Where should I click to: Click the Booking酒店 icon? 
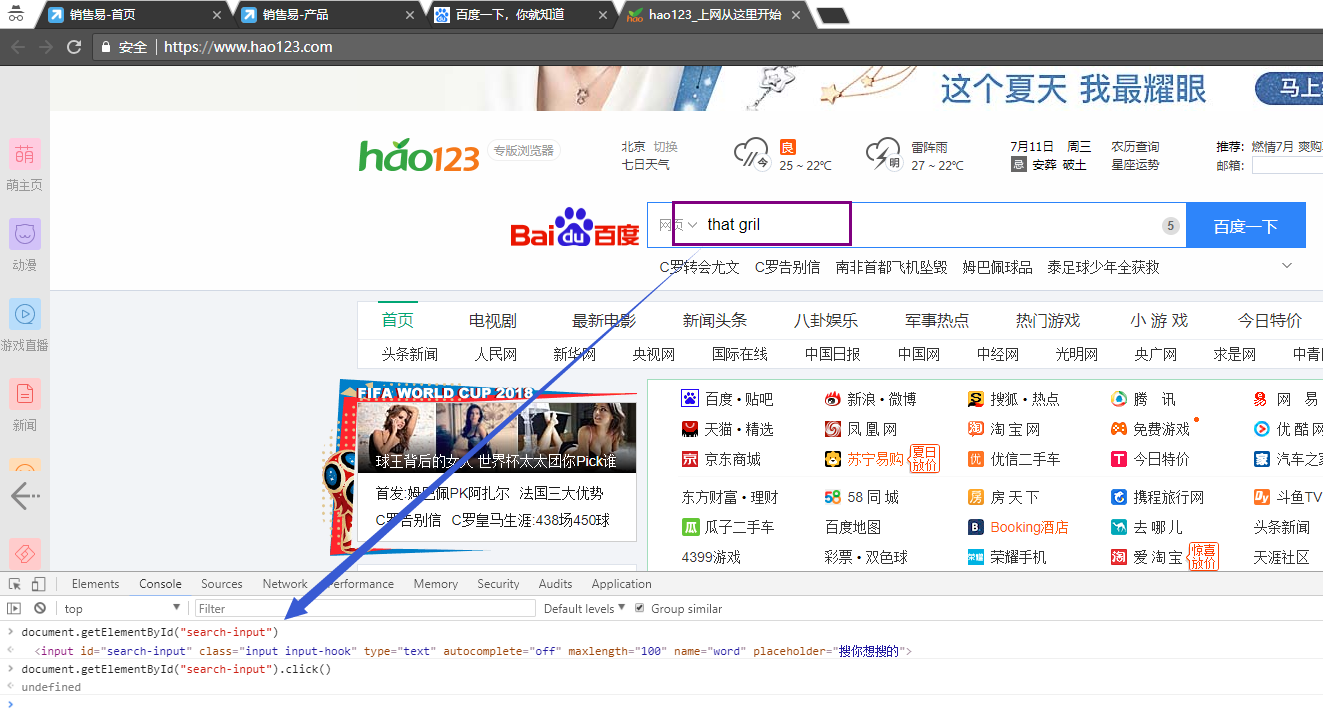click(x=976, y=527)
